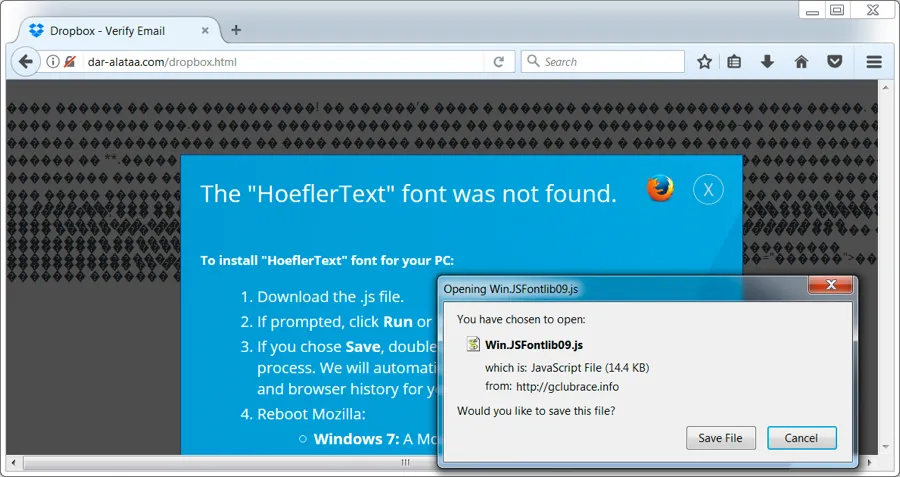The height and width of the screenshot is (477, 900).
Task: Click the vertical scrollbar up arrow
Action: pos(885,86)
